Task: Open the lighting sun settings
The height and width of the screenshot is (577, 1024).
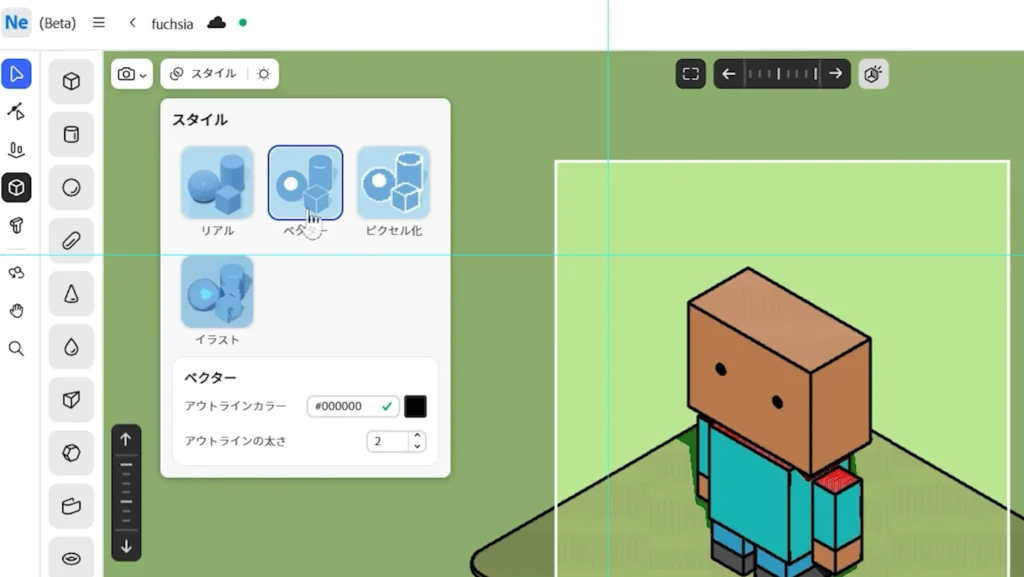Action: [x=264, y=74]
